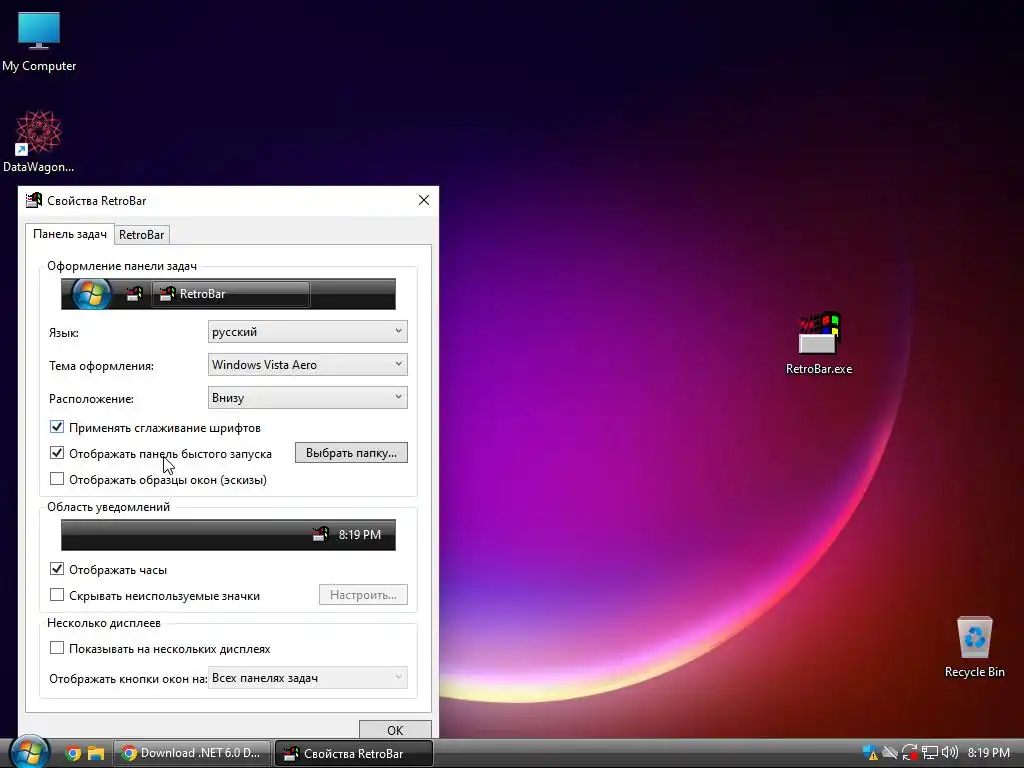Click the 'Настроить...' button

tap(363, 595)
